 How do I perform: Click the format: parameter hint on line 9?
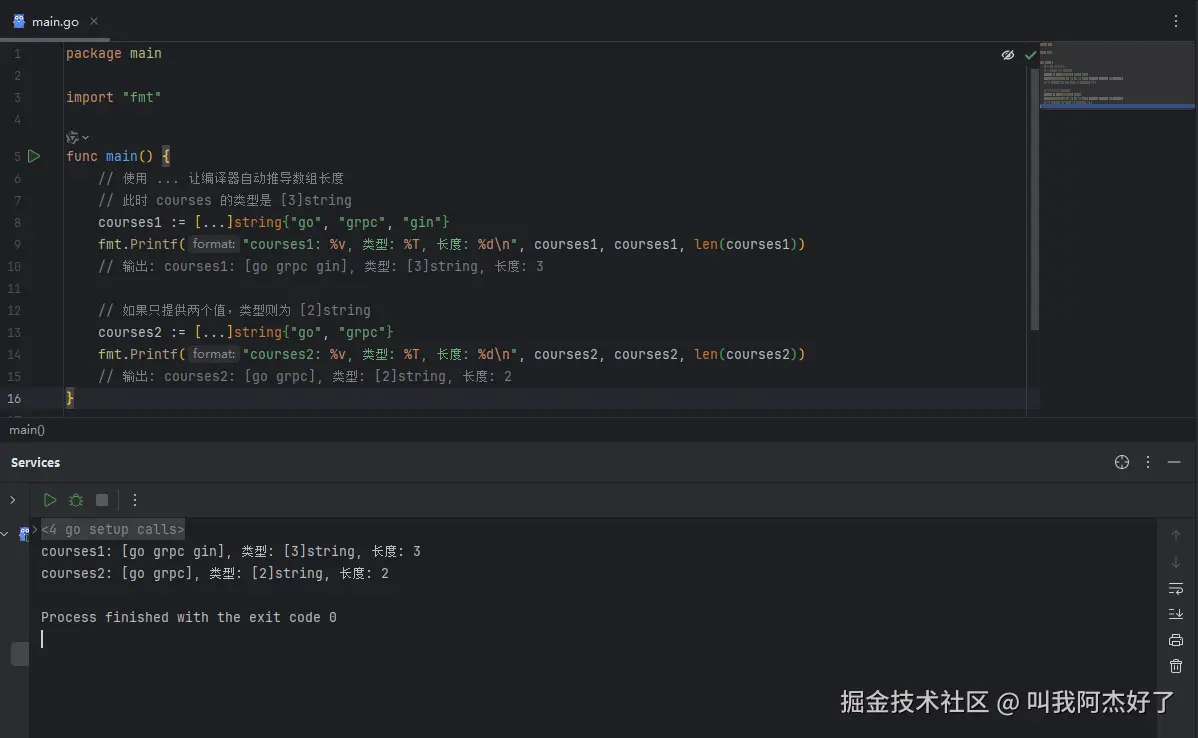(x=213, y=244)
